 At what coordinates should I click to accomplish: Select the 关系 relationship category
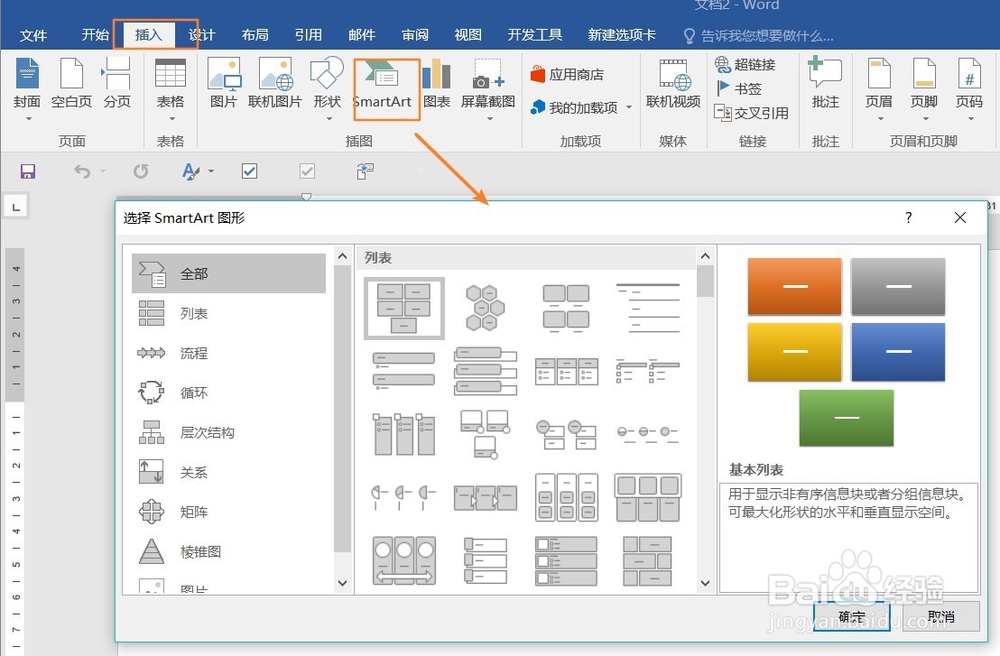[x=229, y=472]
